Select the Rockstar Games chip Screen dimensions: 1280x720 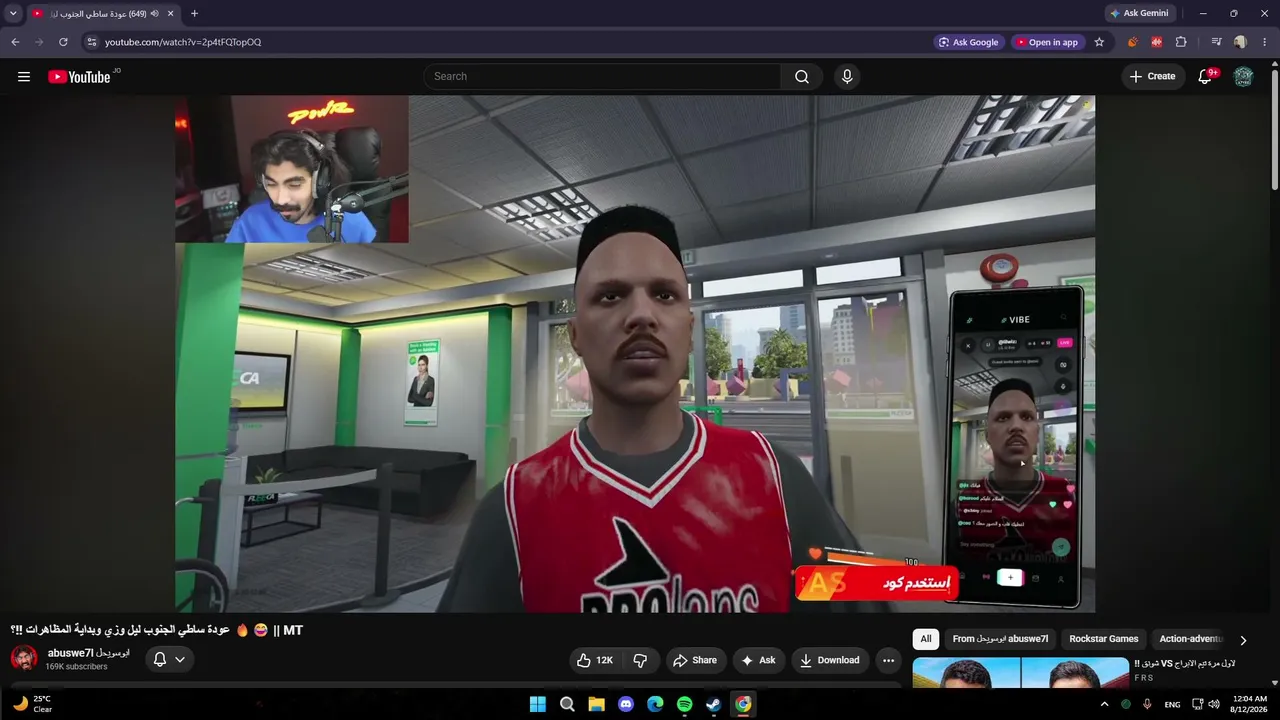click(x=1104, y=639)
